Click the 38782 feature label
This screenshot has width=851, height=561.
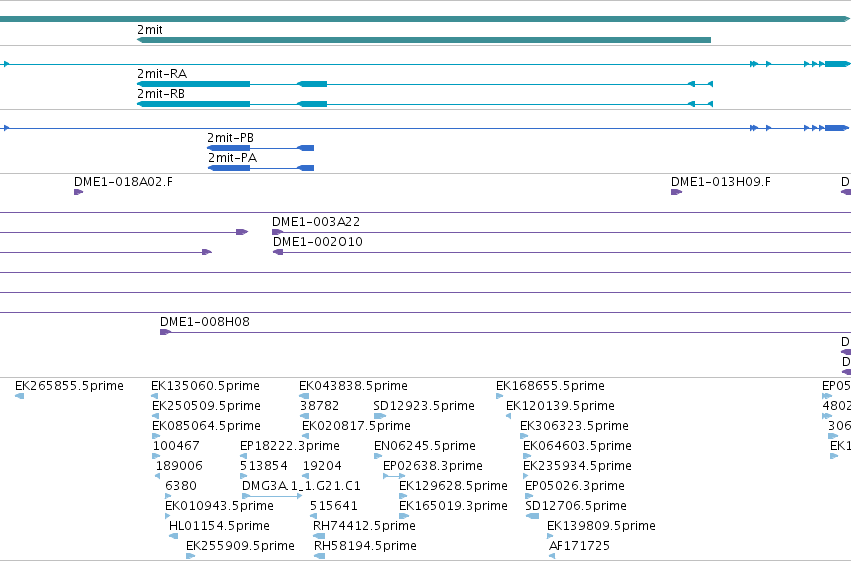click(x=320, y=406)
